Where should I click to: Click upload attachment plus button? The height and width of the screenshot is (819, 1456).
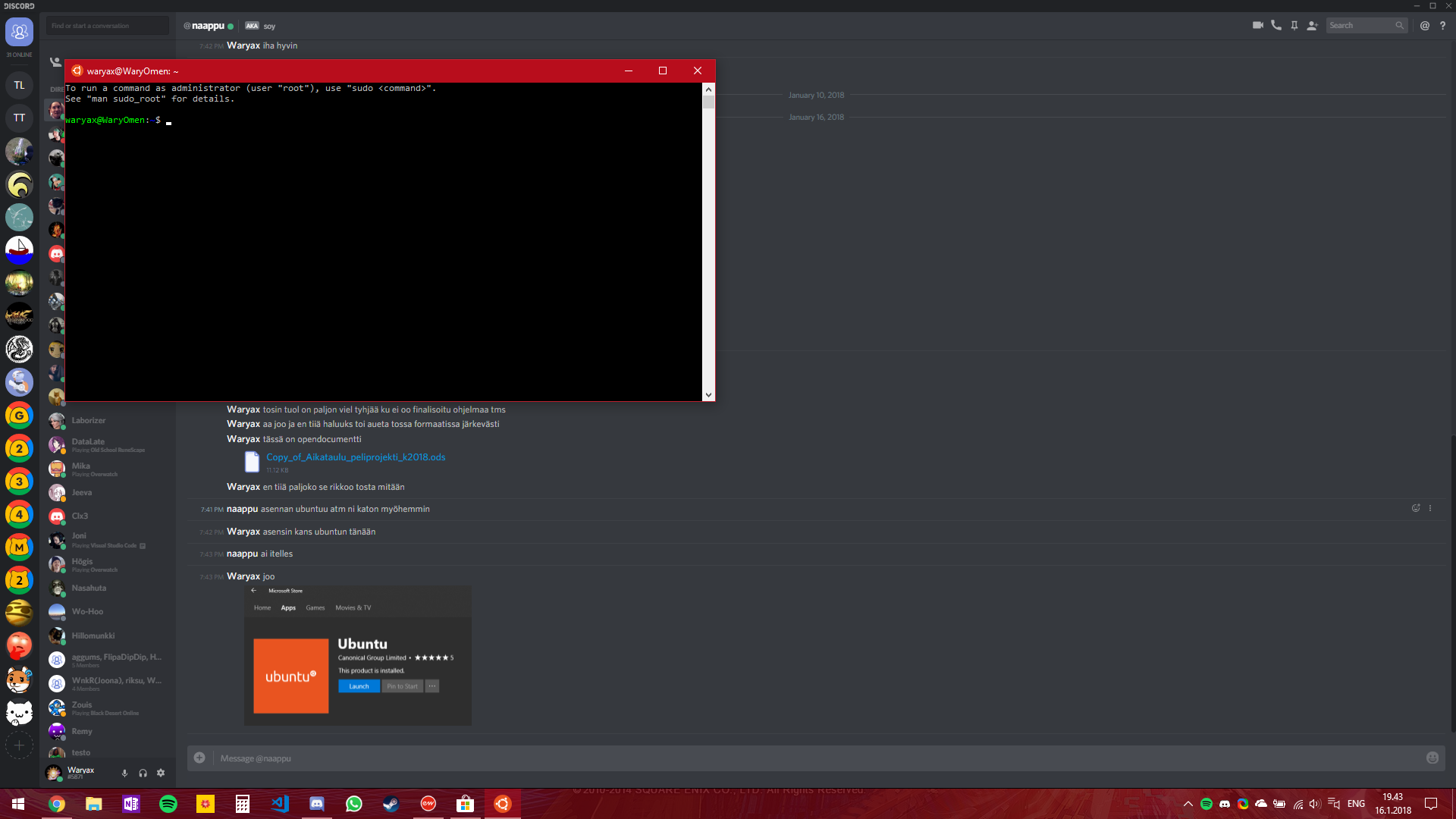click(x=199, y=758)
